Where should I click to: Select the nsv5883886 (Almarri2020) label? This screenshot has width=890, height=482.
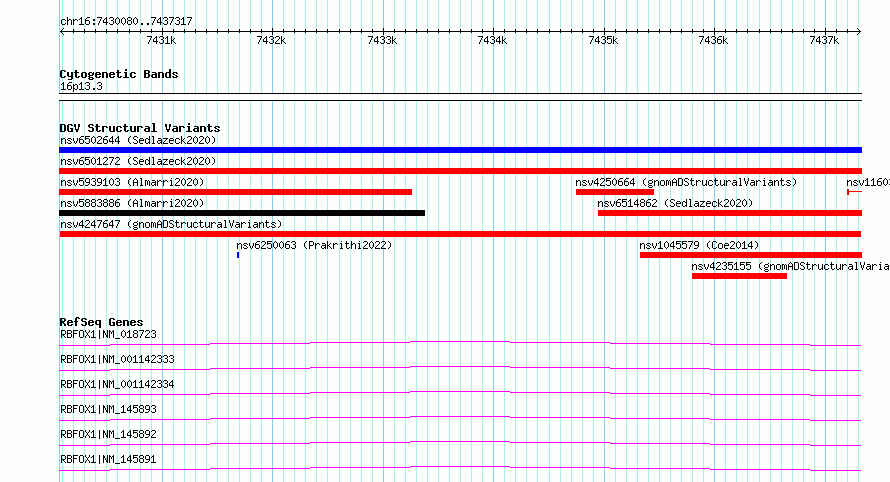(x=132, y=203)
